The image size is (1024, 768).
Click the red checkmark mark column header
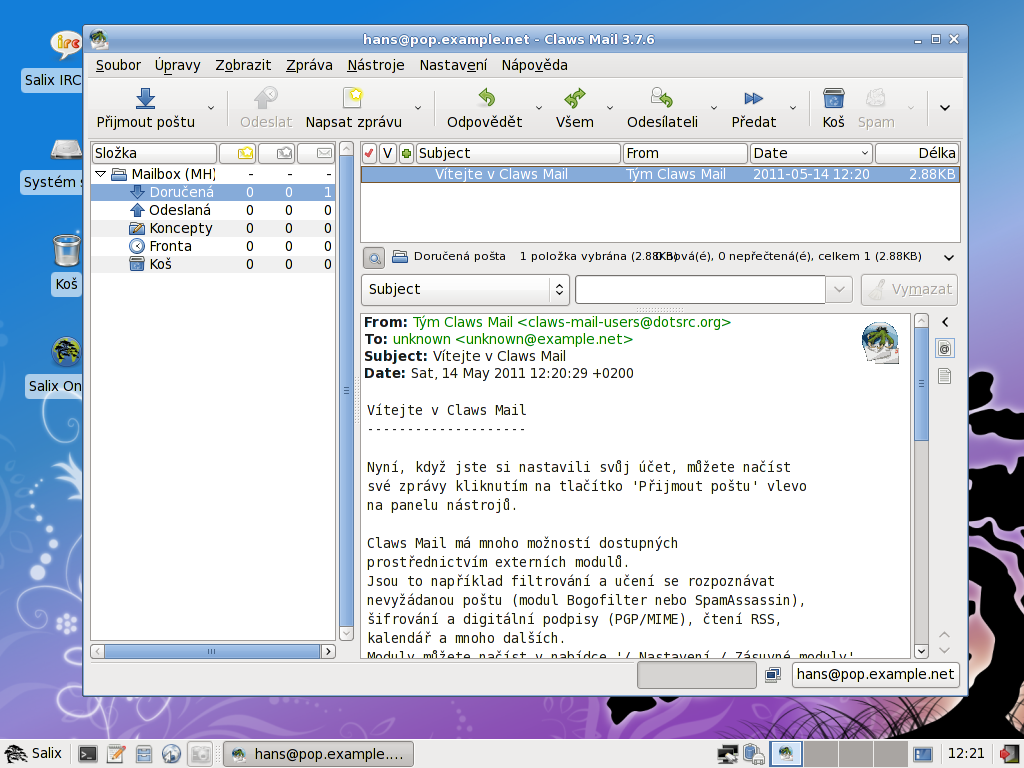(369, 153)
